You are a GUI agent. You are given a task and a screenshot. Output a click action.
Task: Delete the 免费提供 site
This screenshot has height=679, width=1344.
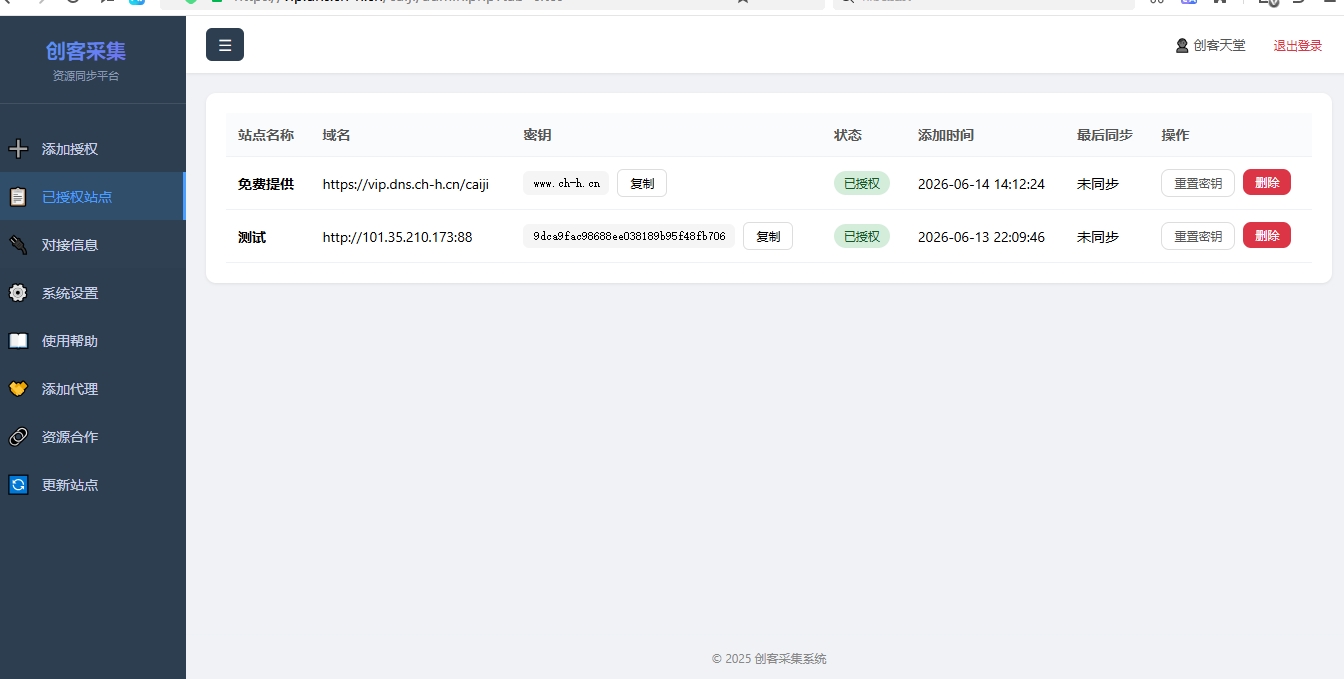1267,182
